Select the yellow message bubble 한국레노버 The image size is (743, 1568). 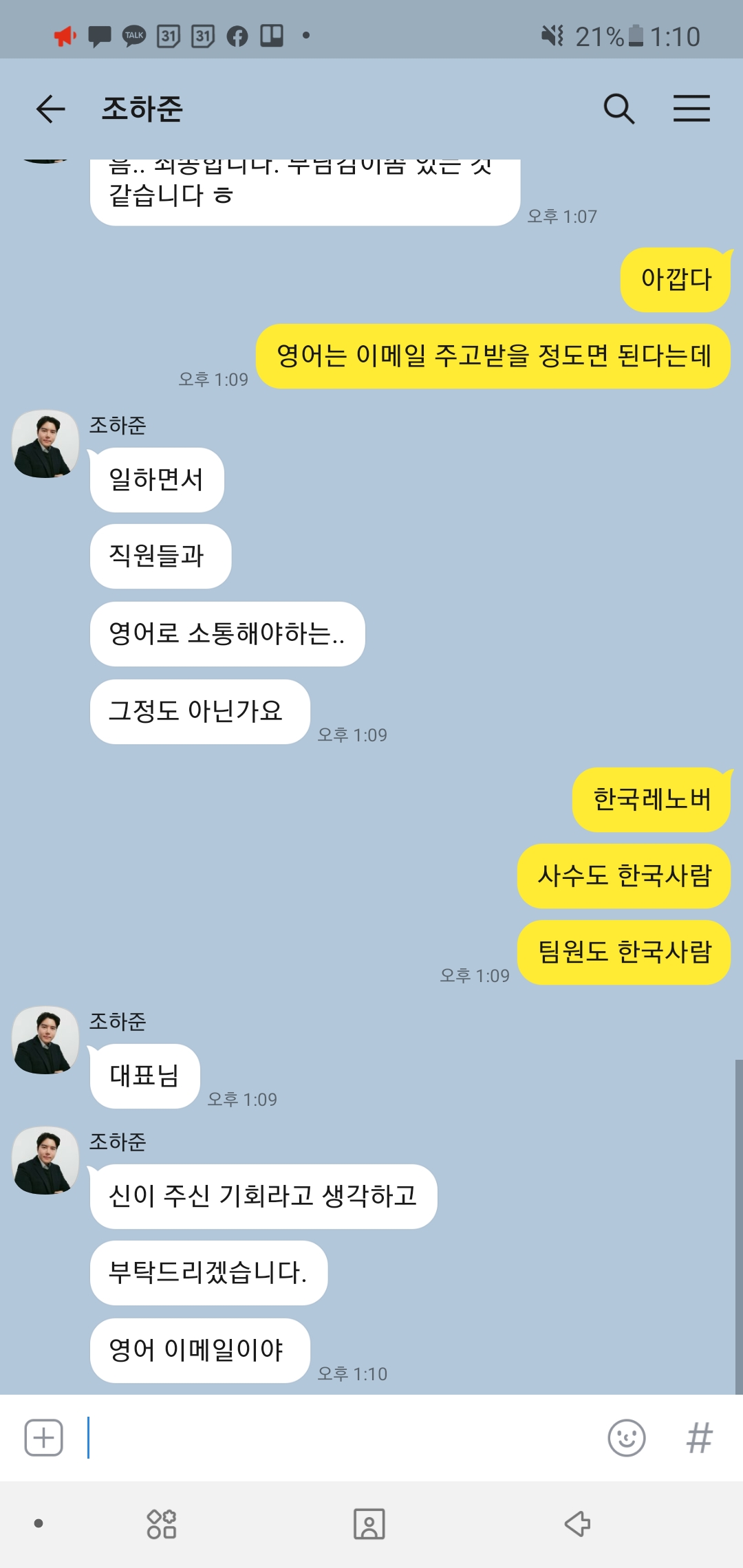tap(652, 800)
